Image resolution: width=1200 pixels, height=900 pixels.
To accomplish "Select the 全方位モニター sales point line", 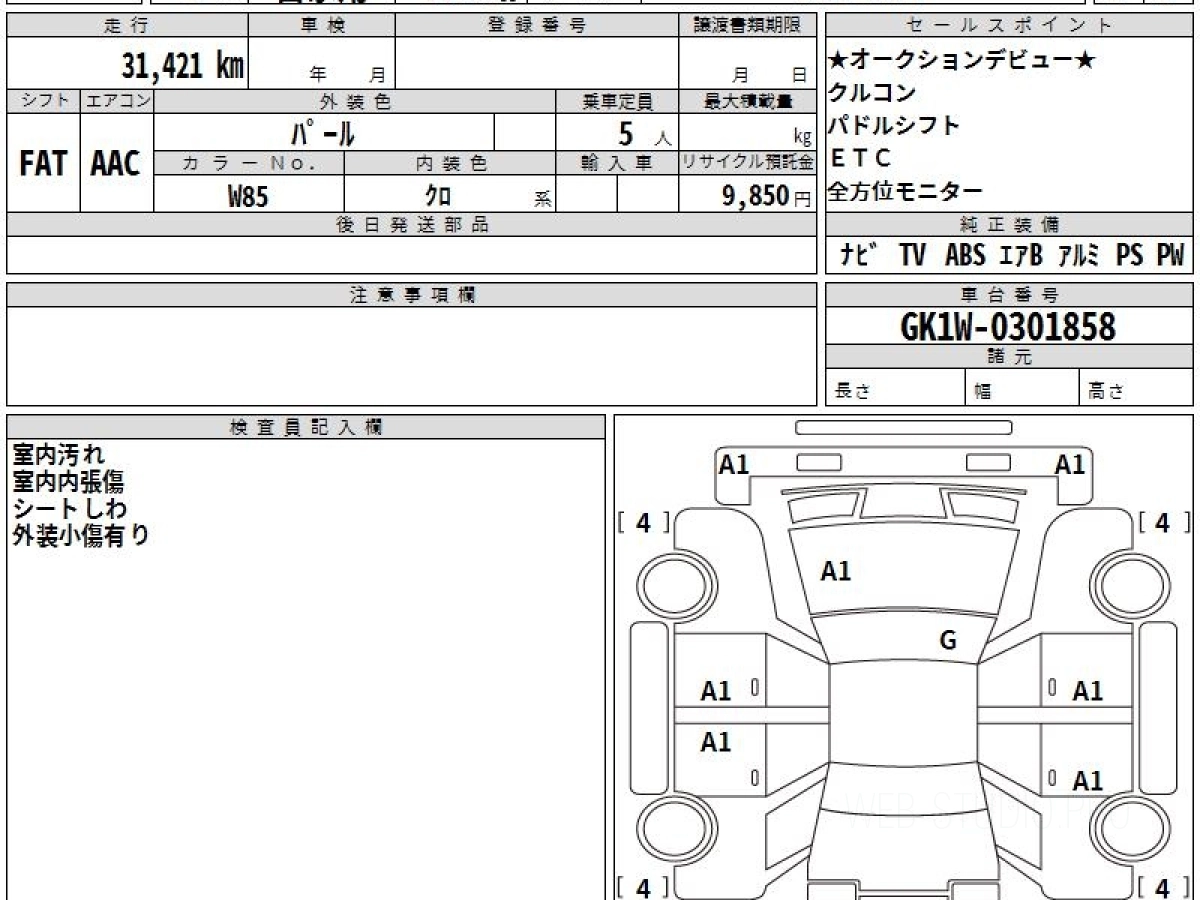I will [x=905, y=191].
